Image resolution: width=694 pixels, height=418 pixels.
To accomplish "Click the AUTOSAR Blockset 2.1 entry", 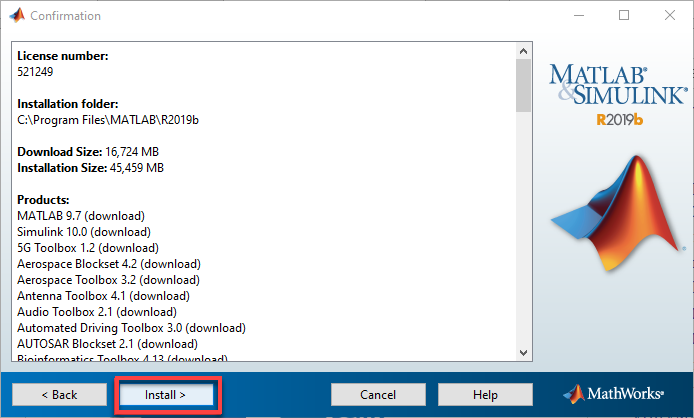I will pyautogui.click(x=108, y=344).
